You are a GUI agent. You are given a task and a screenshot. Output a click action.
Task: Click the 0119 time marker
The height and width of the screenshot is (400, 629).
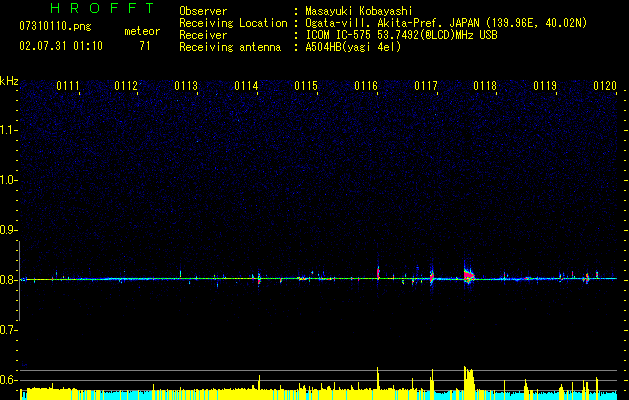(x=545, y=86)
